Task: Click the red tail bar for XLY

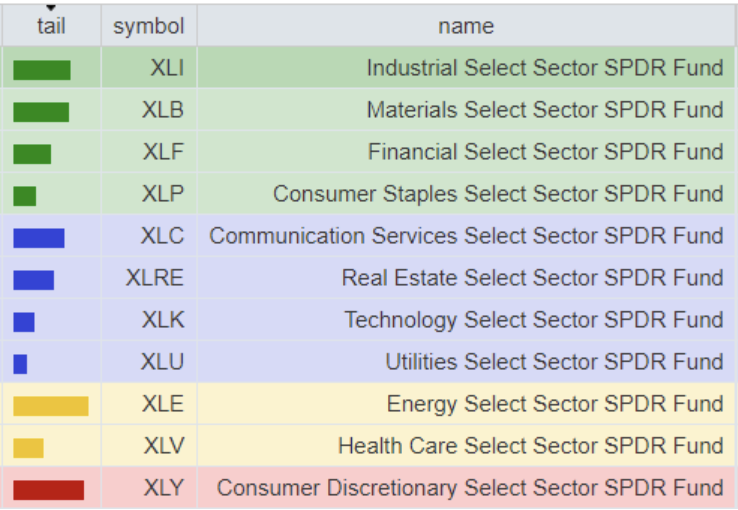Action: (48, 489)
